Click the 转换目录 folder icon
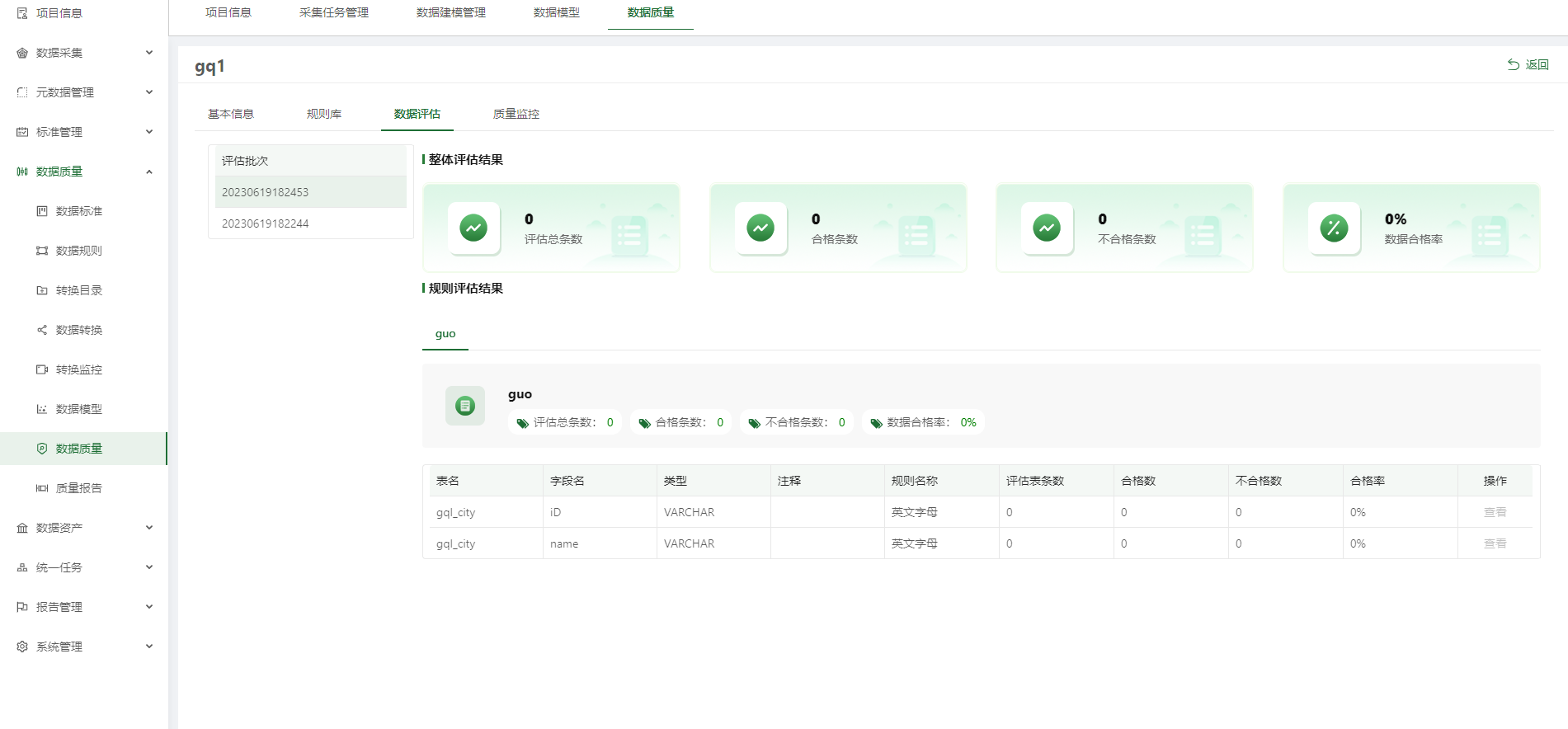 [x=42, y=290]
